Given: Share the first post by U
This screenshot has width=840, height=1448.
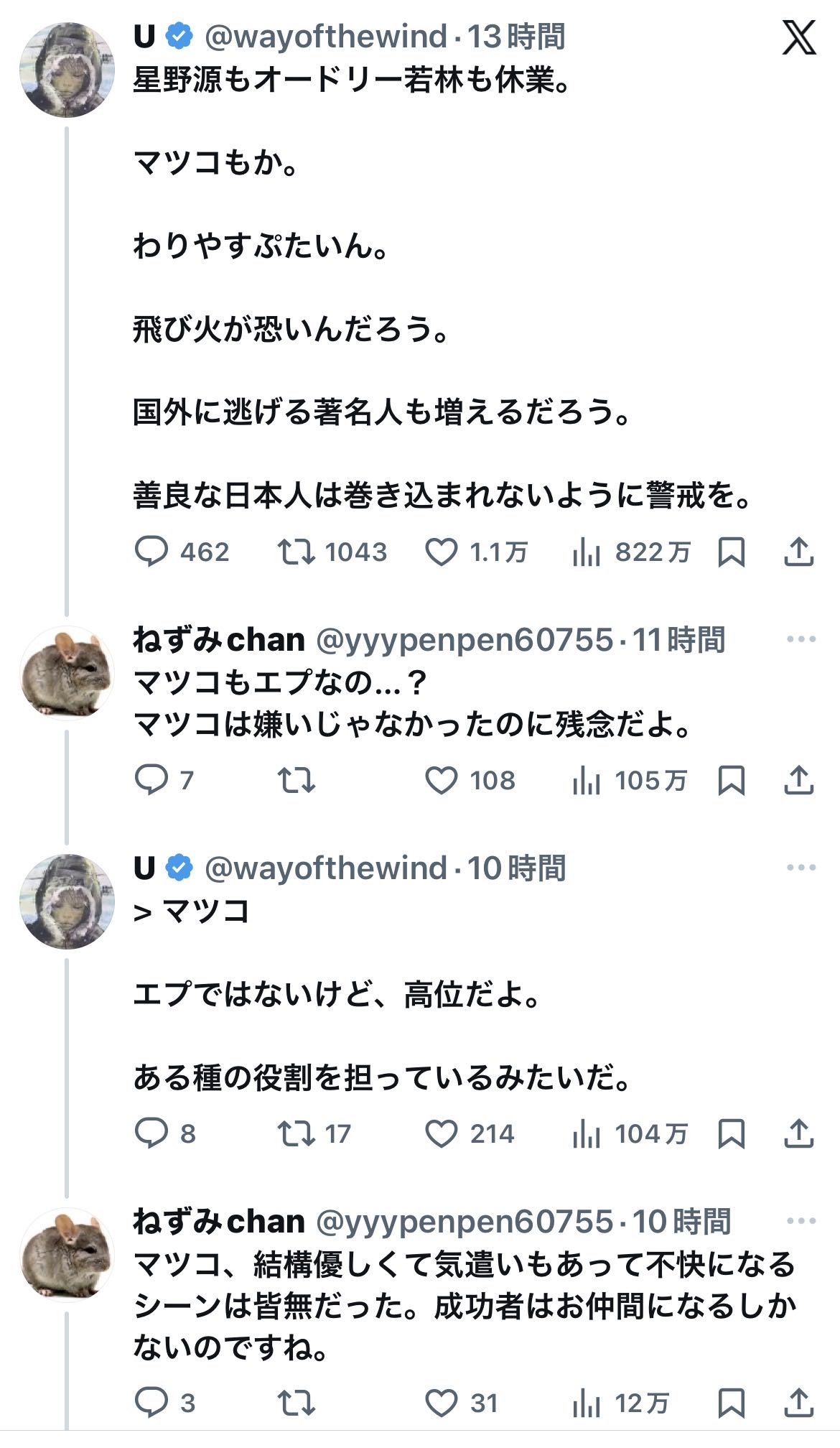Looking at the screenshot, I should pyautogui.click(x=798, y=552).
